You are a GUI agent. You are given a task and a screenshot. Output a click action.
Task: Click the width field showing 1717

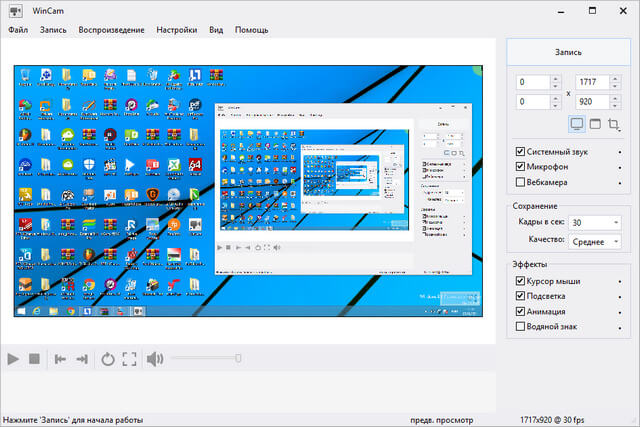pos(598,82)
